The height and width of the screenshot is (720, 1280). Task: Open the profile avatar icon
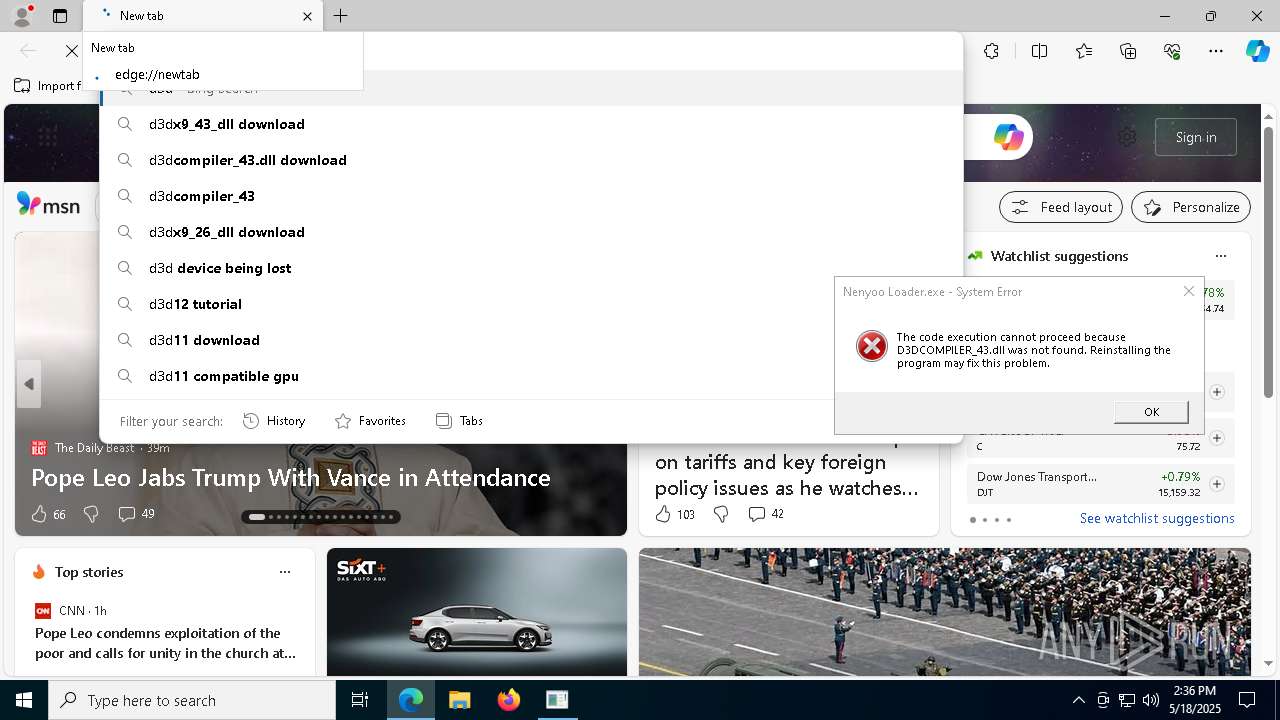(21, 16)
